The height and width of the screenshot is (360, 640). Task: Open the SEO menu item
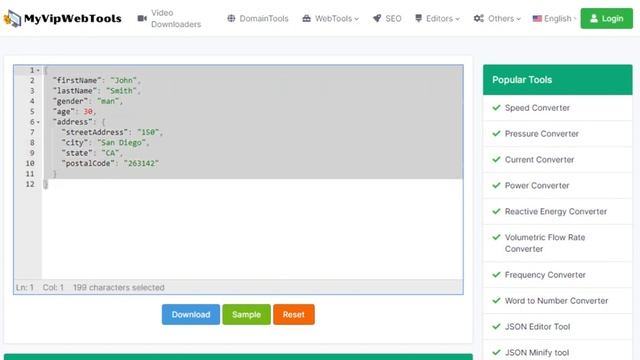387,18
